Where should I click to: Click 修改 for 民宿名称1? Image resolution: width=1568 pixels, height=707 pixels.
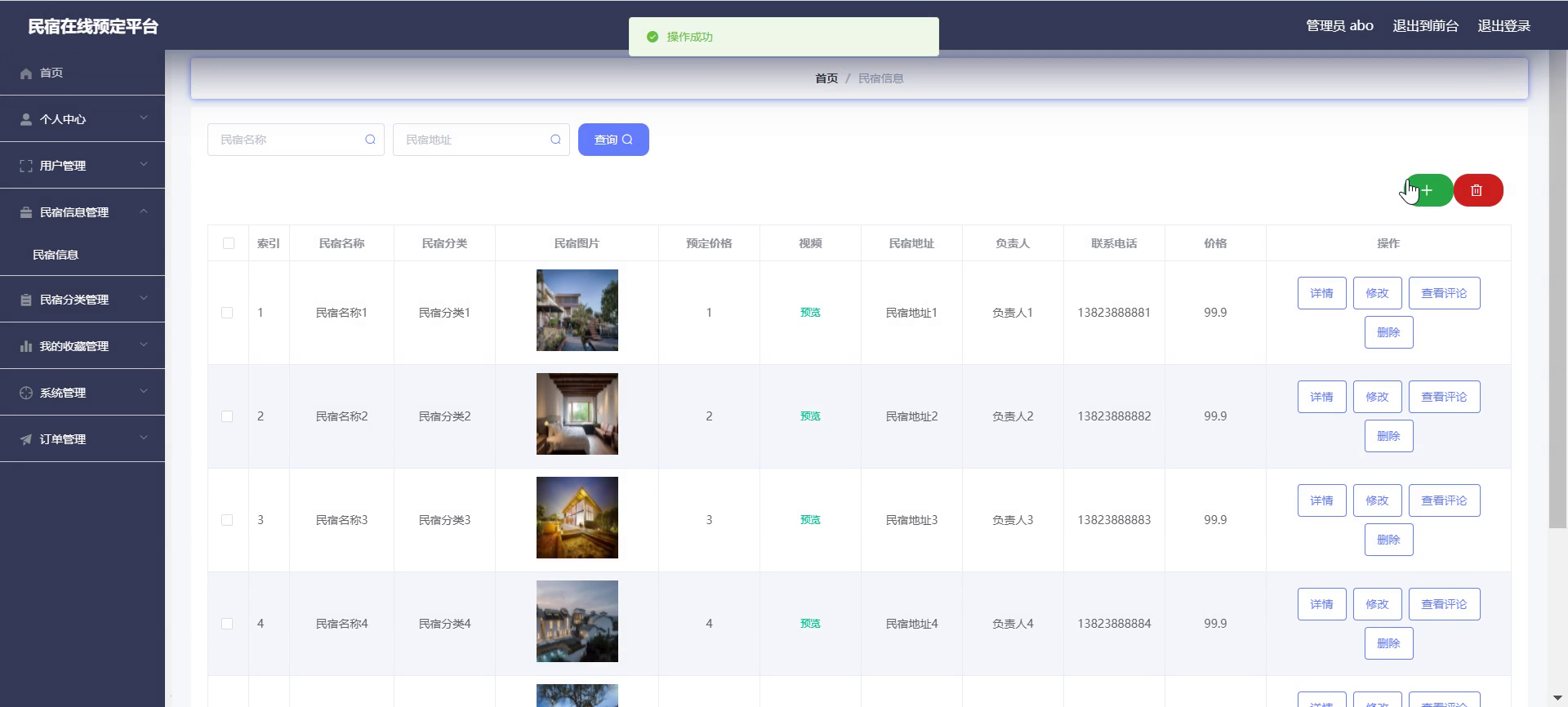tap(1377, 293)
